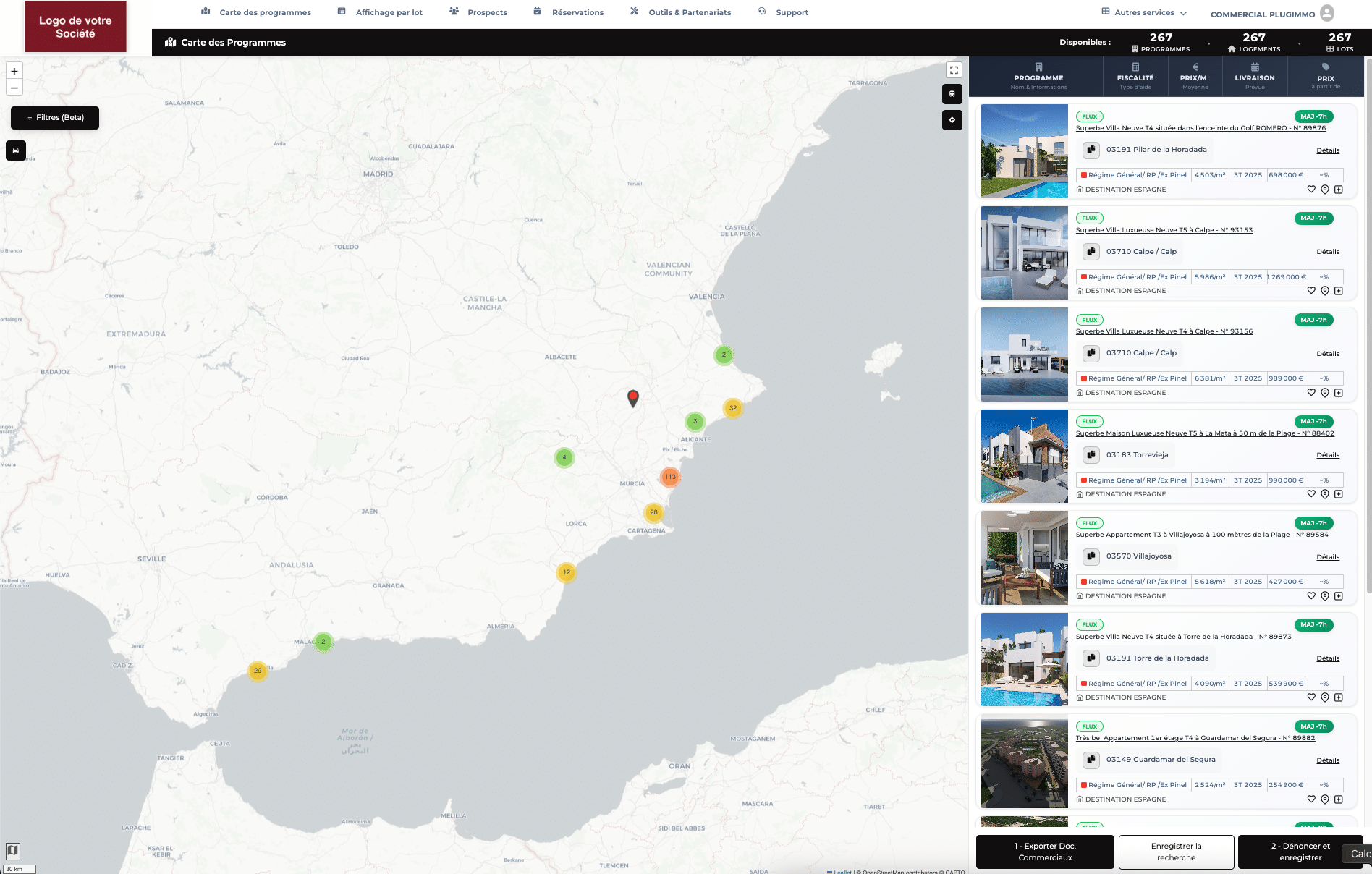This screenshot has height=874, width=1372.
Task: Zoom in on the map
Action: coord(14,71)
